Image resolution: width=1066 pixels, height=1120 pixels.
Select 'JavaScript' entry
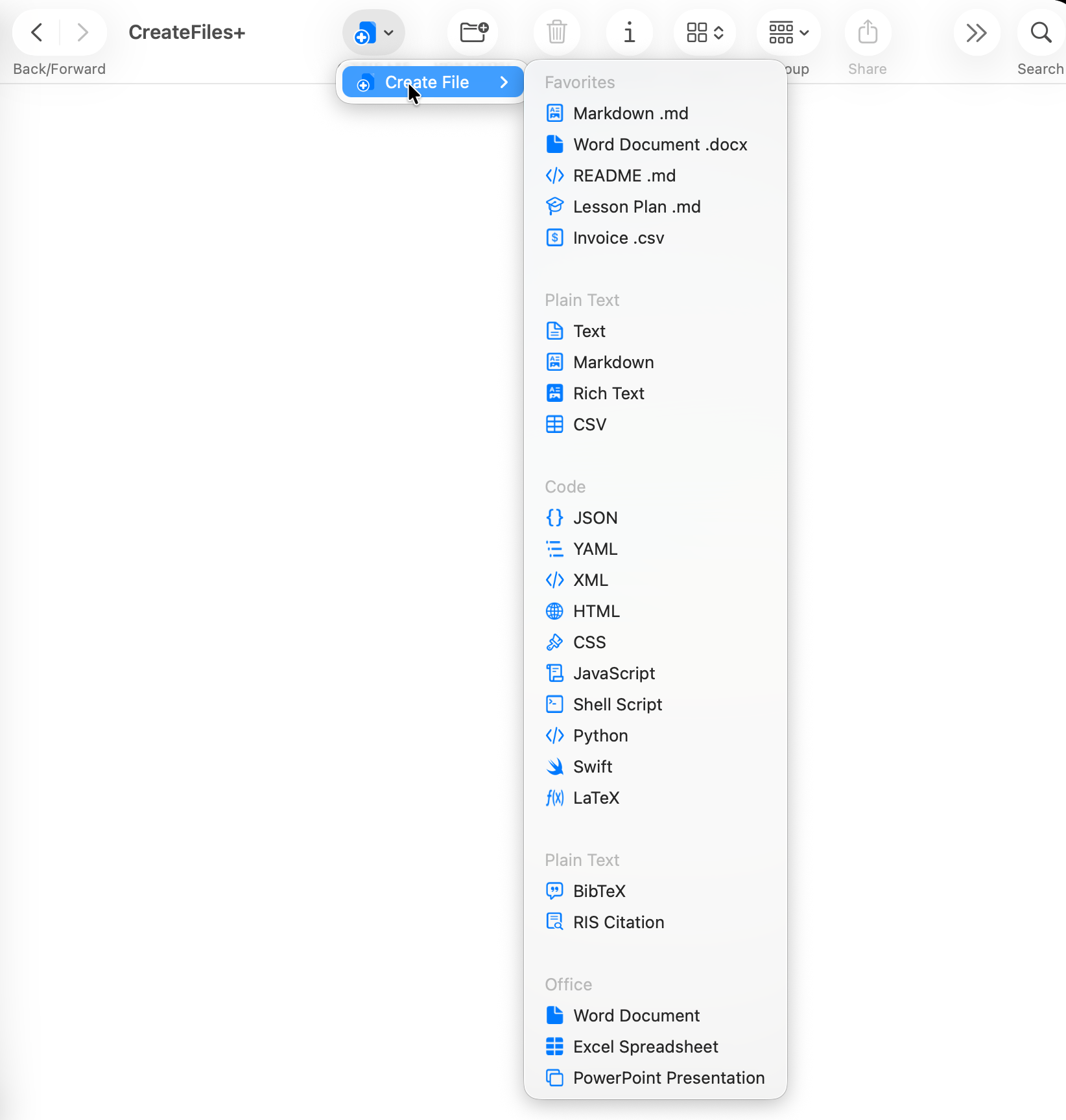coord(656,673)
